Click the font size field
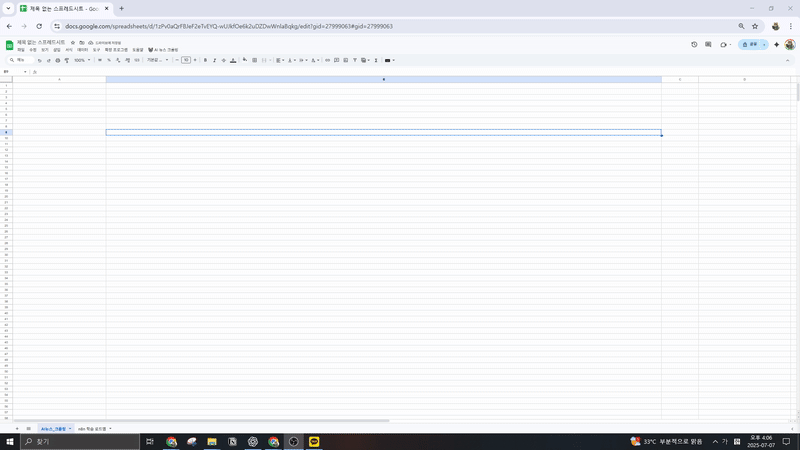The image size is (800, 450). pyautogui.click(x=186, y=60)
